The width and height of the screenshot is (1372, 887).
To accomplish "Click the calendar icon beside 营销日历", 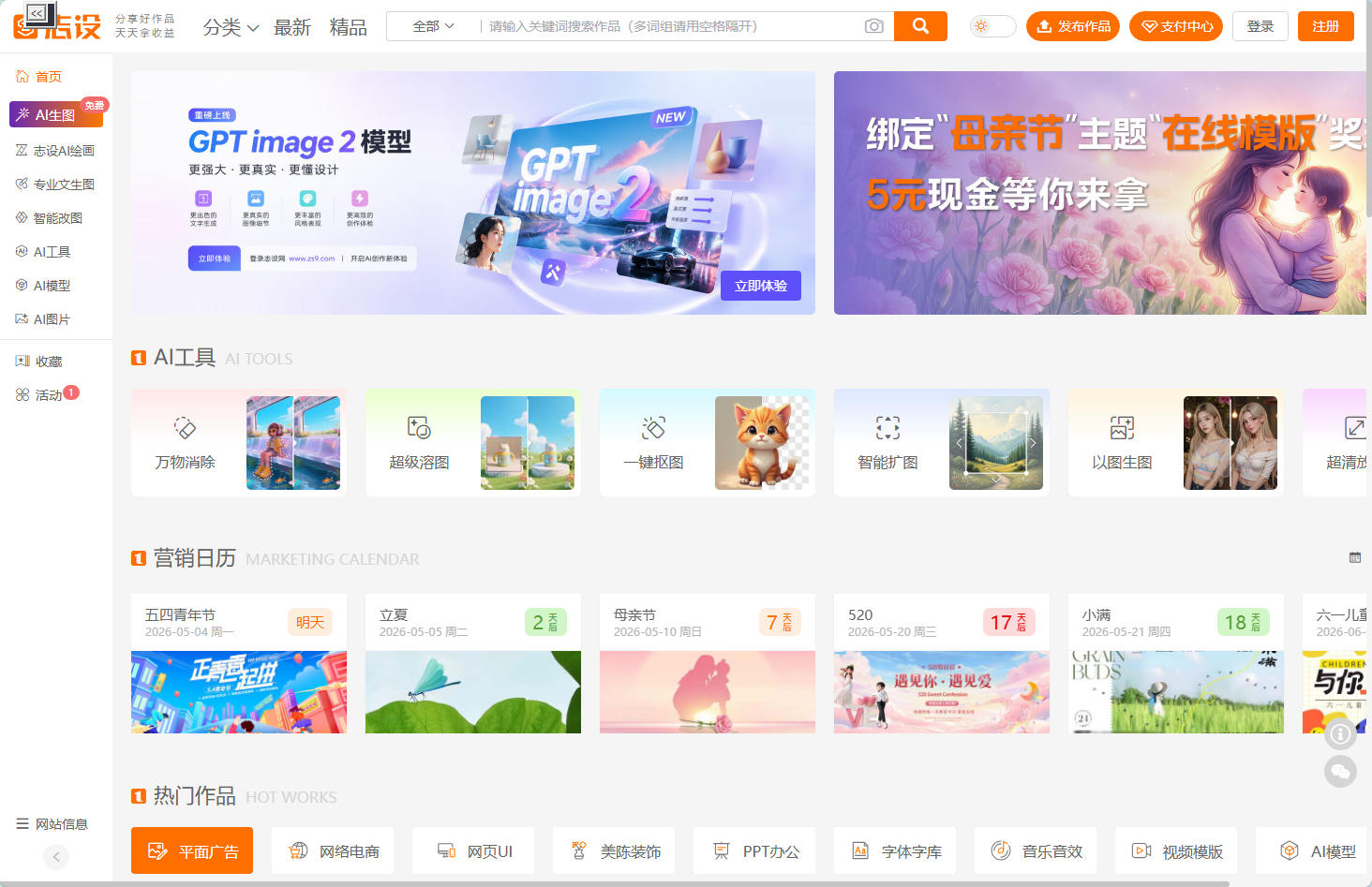I will [x=1354, y=557].
